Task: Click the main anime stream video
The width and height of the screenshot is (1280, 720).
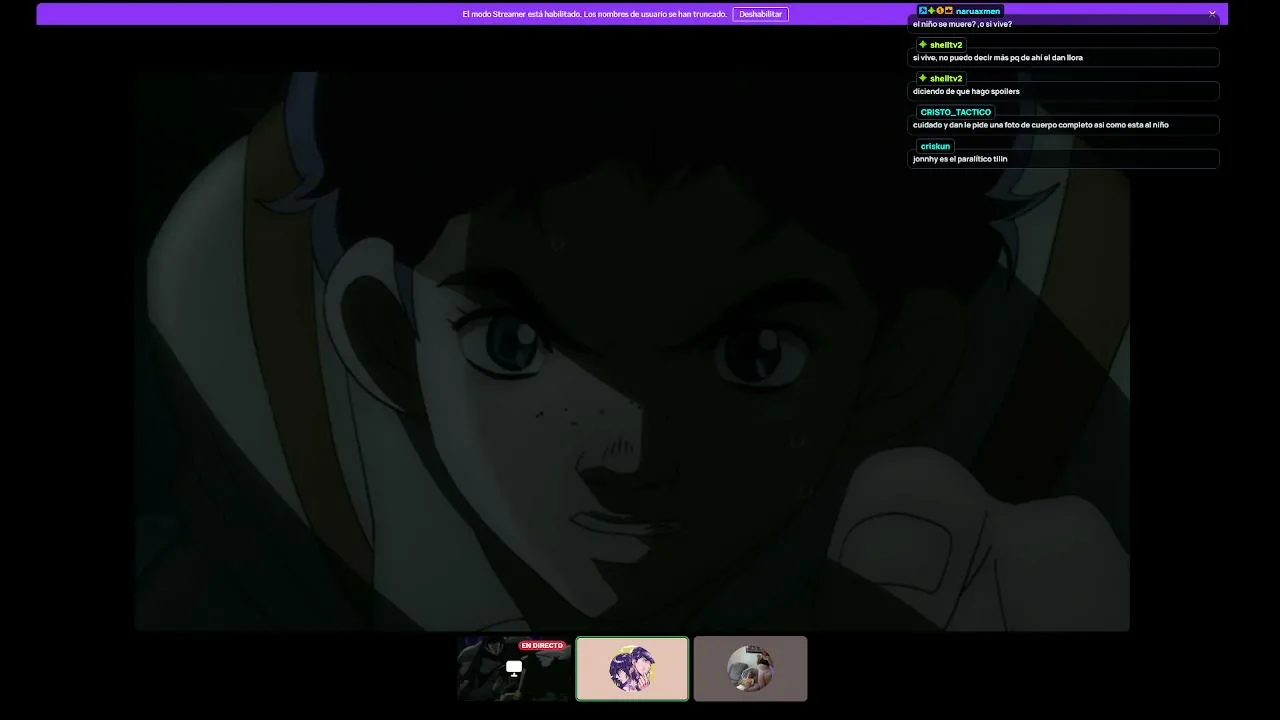Action: [x=632, y=351]
